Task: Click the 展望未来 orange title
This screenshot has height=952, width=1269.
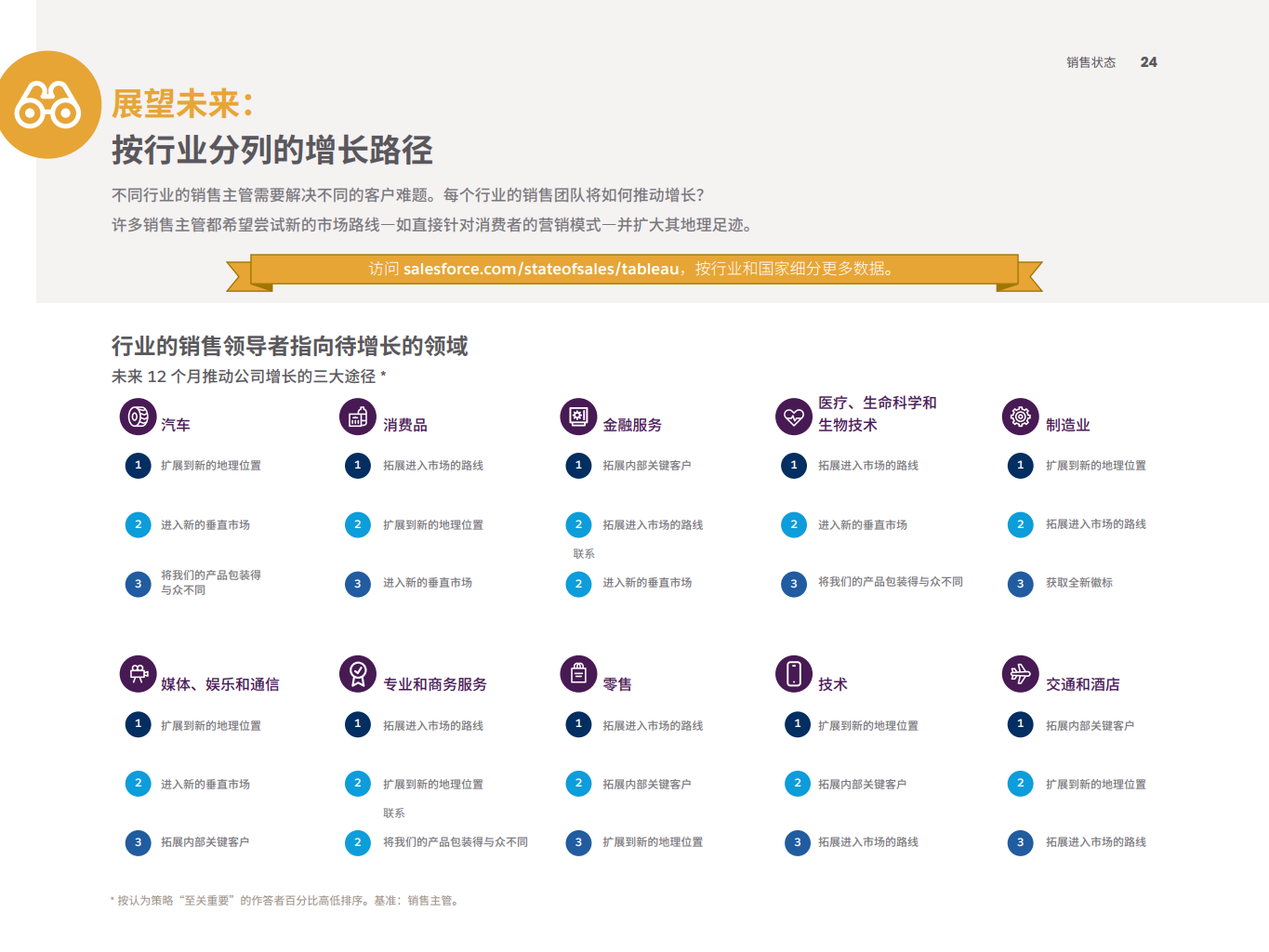Action: [183, 104]
